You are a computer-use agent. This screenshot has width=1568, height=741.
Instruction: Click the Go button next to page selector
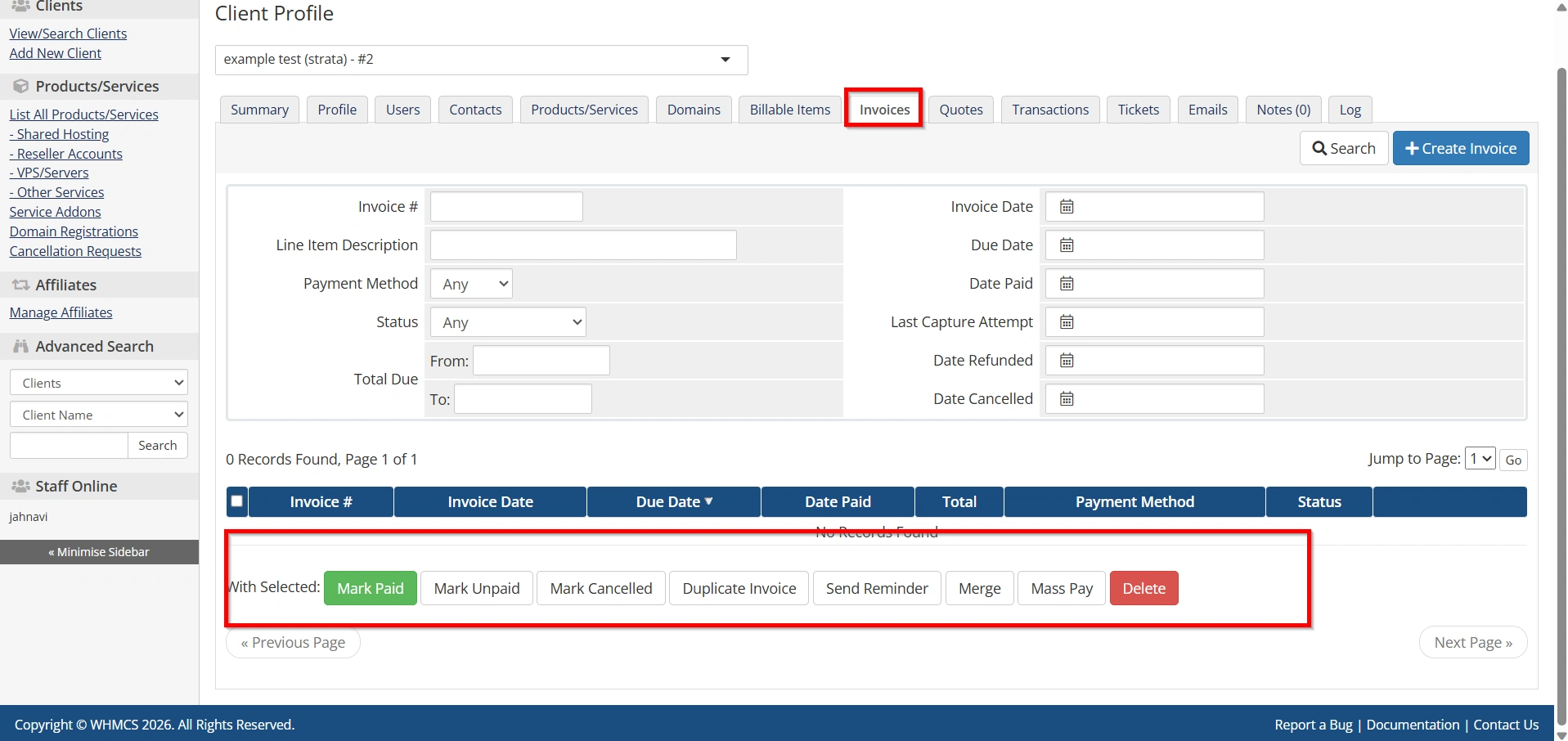(1513, 460)
